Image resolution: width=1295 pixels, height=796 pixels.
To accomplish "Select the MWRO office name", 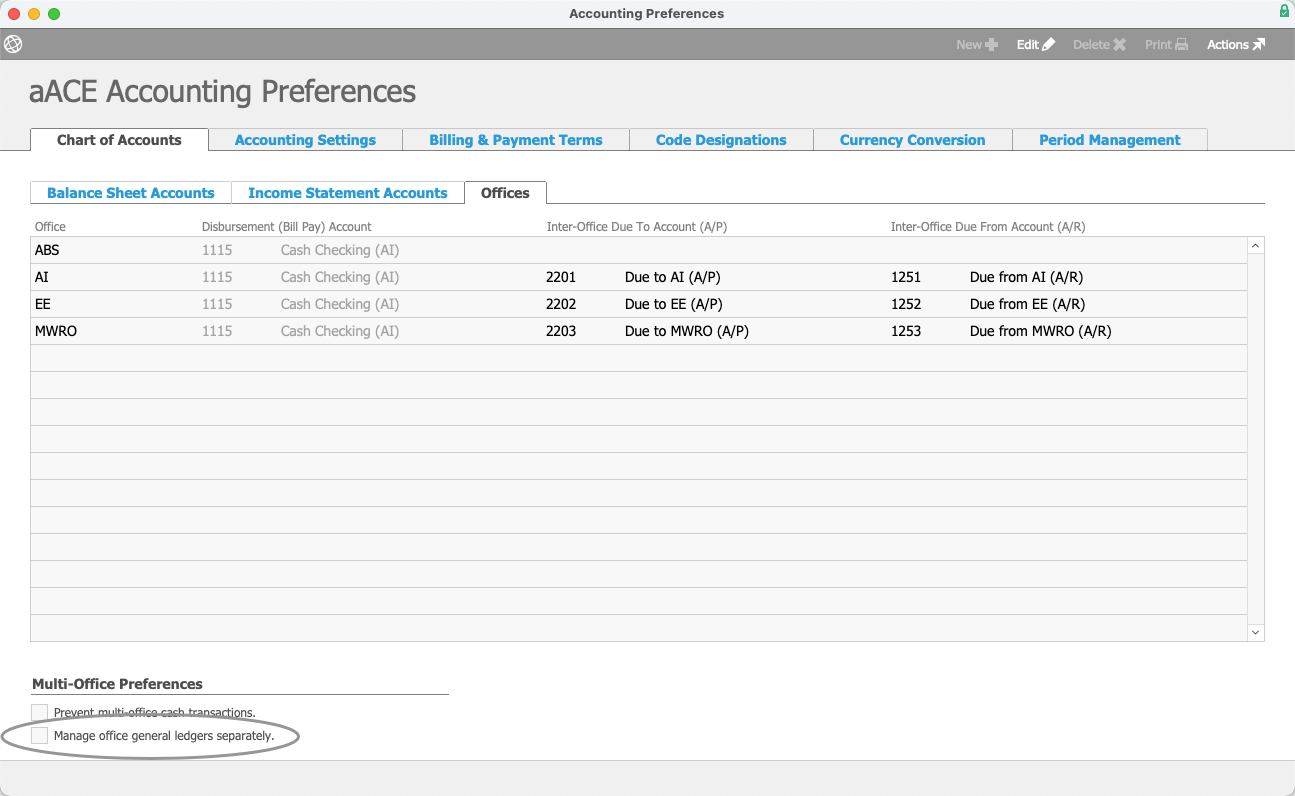I will point(56,331).
